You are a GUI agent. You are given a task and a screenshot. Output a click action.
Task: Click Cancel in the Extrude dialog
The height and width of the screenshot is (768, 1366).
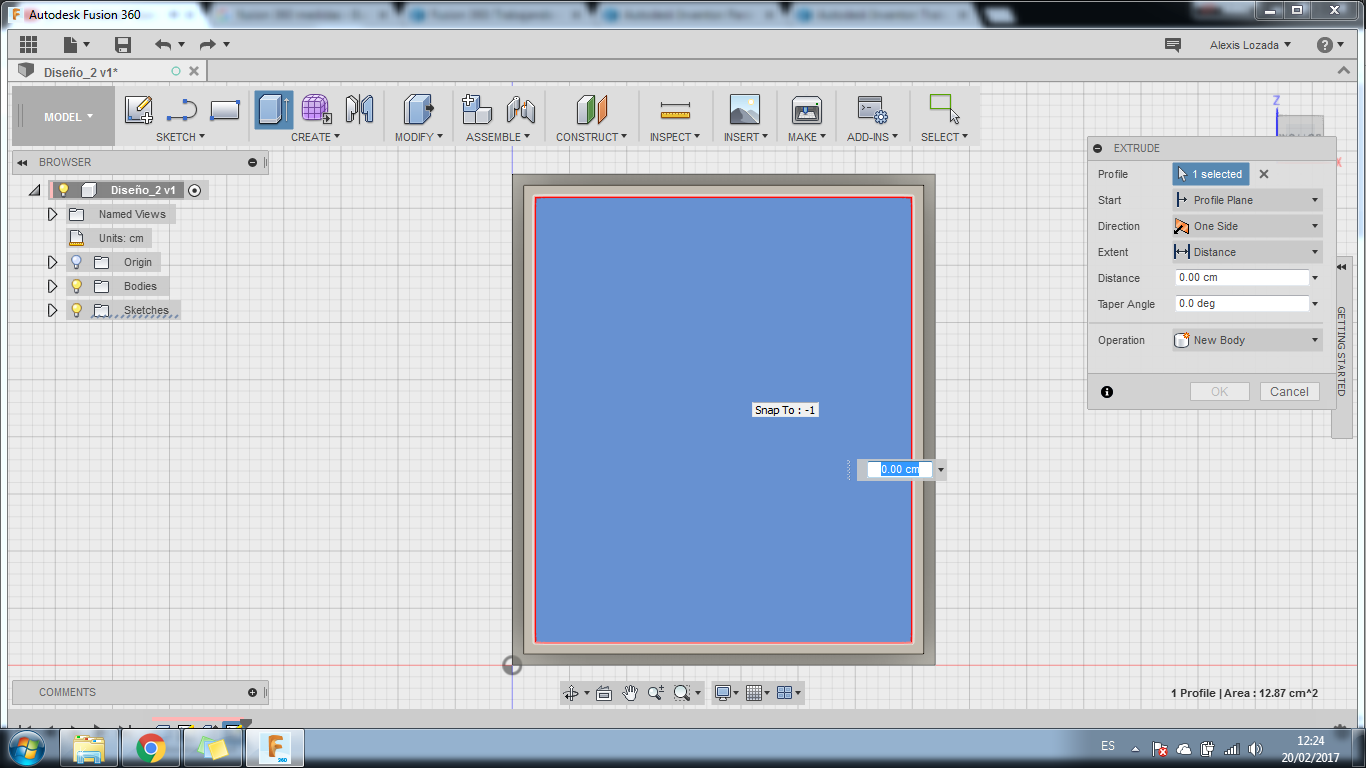click(1289, 392)
